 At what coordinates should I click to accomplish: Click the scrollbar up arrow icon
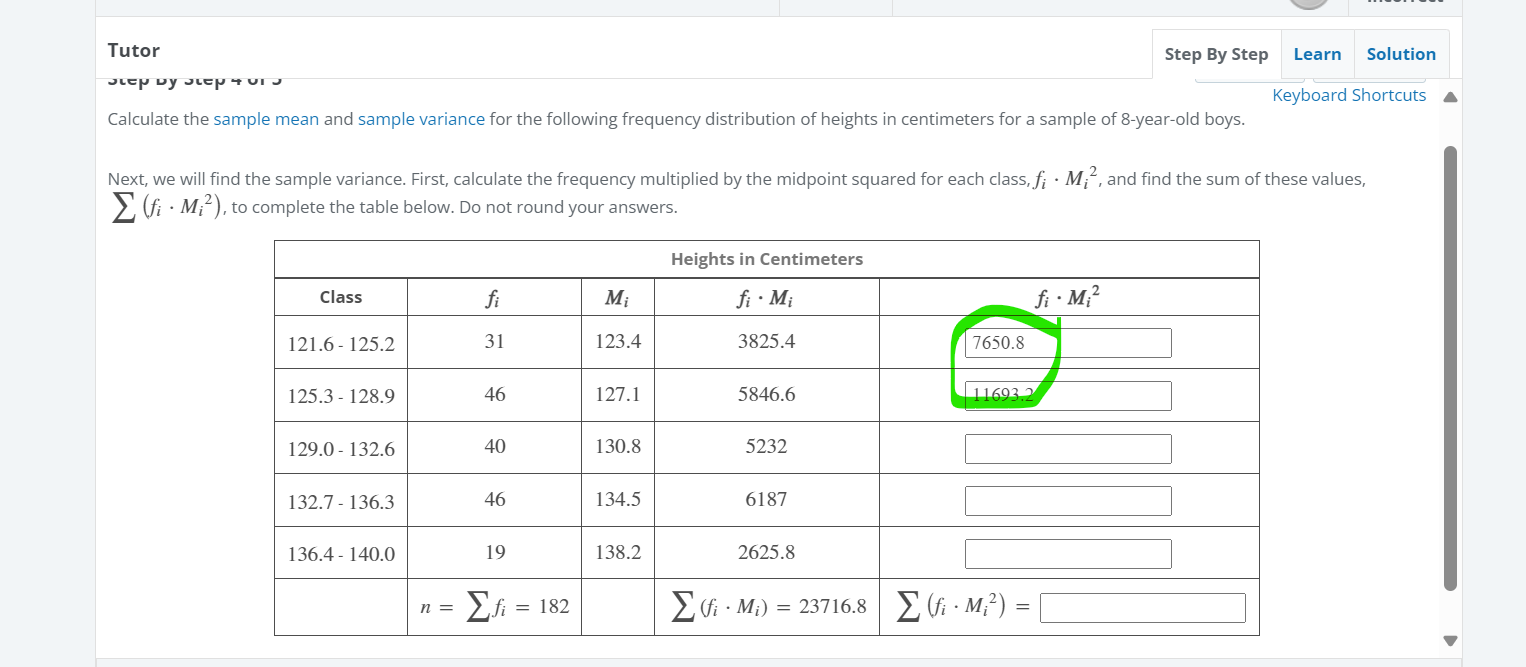pyautogui.click(x=1449, y=96)
